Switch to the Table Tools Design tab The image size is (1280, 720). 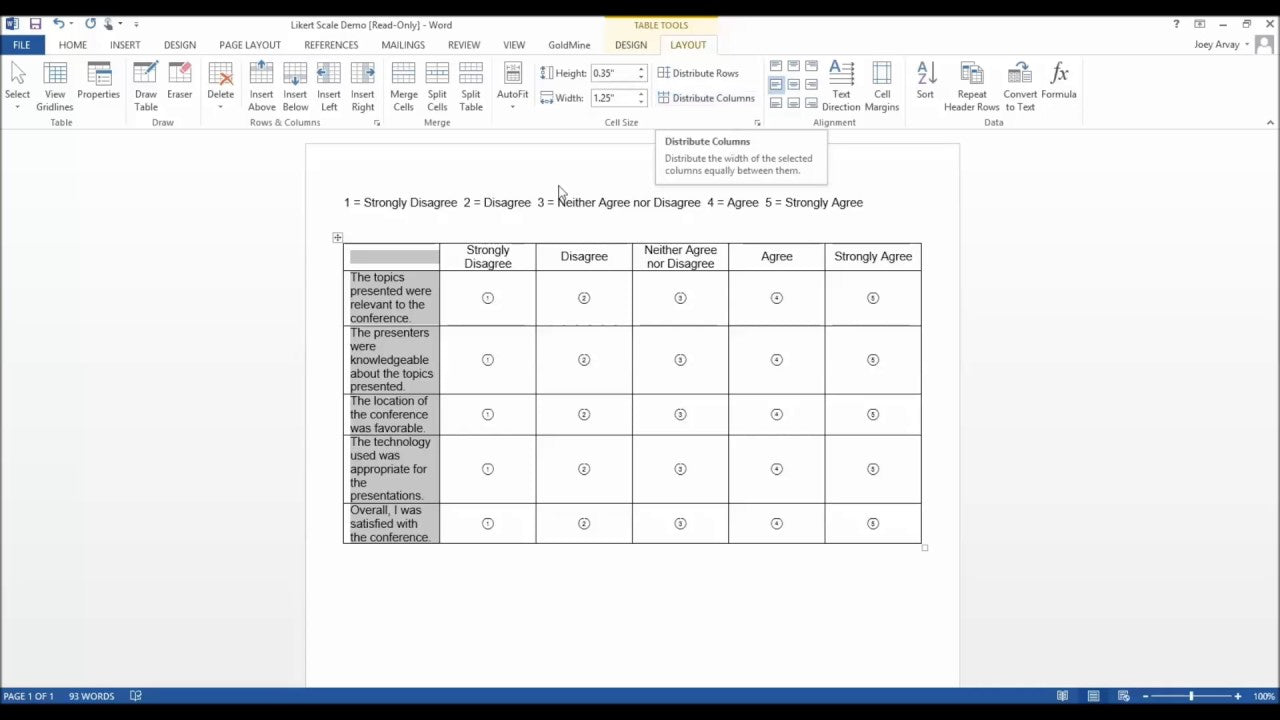(631, 45)
